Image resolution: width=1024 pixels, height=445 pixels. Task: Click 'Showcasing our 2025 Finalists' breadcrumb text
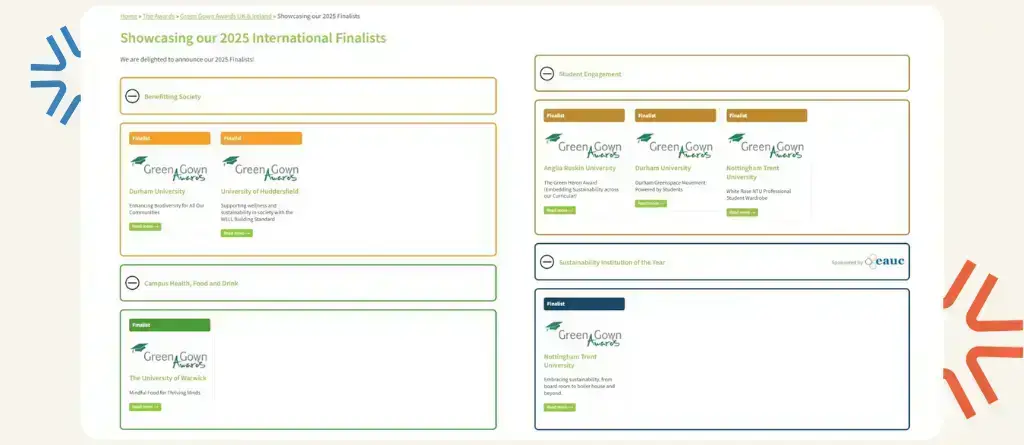coord(318,16)
